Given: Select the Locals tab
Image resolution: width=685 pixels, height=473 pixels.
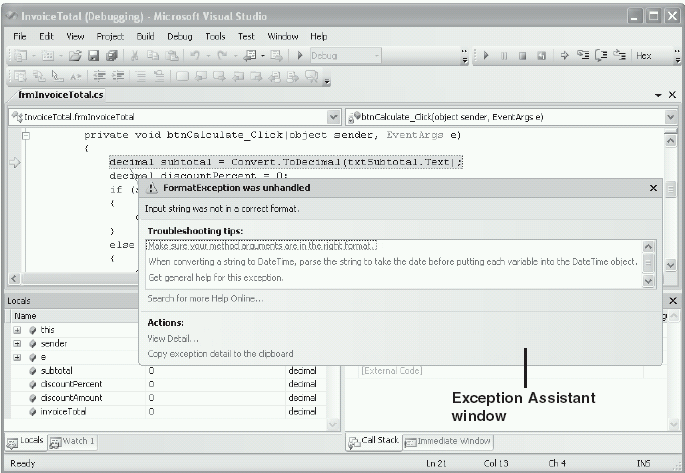Looking at the screenshot, I should (x=25, y=441).
